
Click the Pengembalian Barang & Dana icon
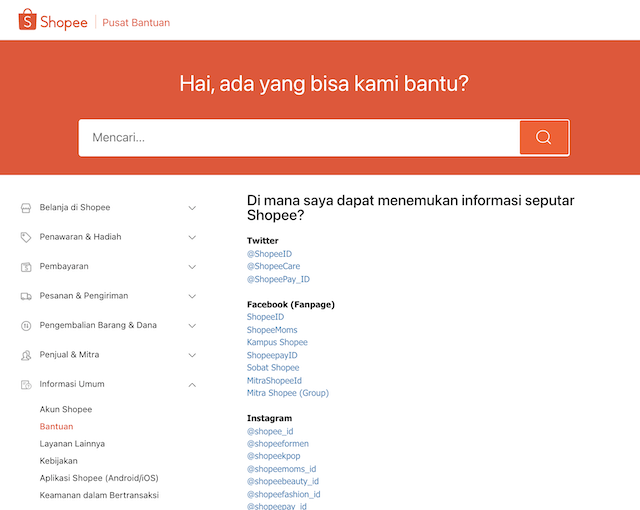click(x=26, y=326)
